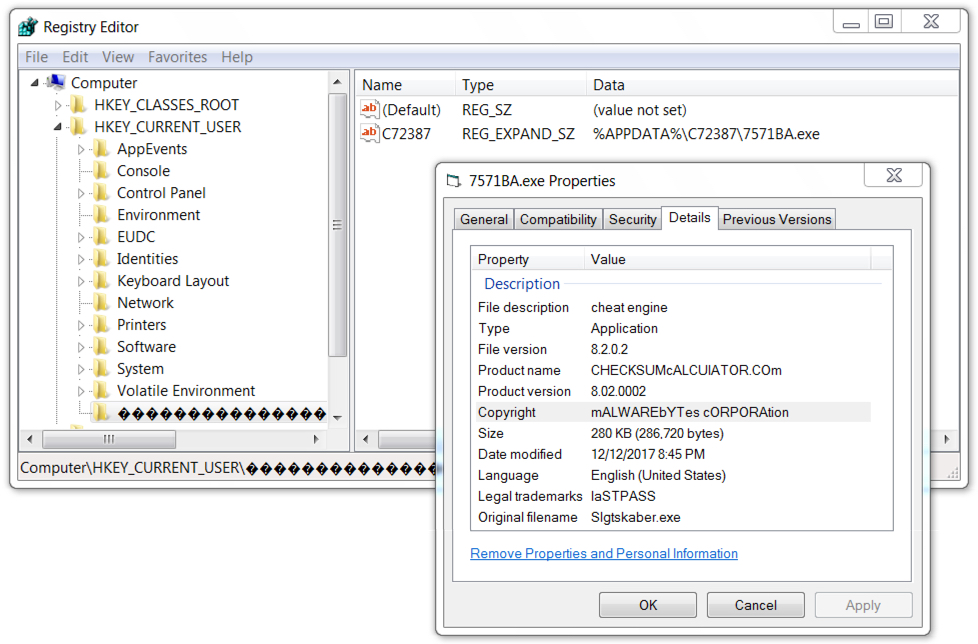Switch to the General tab
Viewport: 978px width, 644px height.
click(x=484, y=219)
